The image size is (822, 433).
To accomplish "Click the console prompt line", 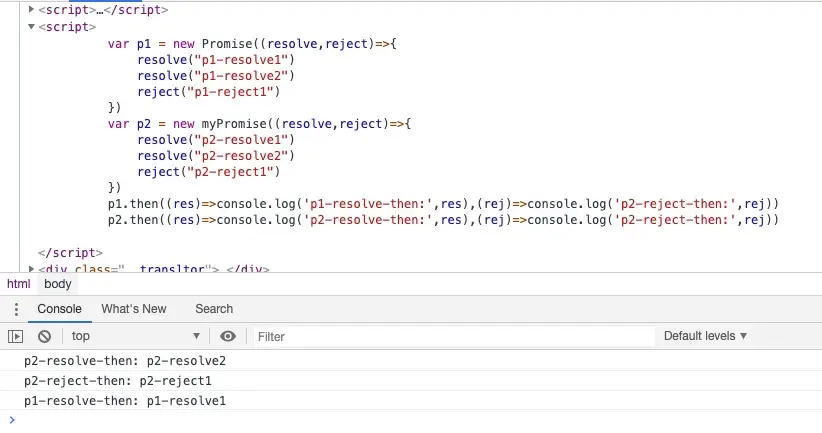I will pos(411,420).
